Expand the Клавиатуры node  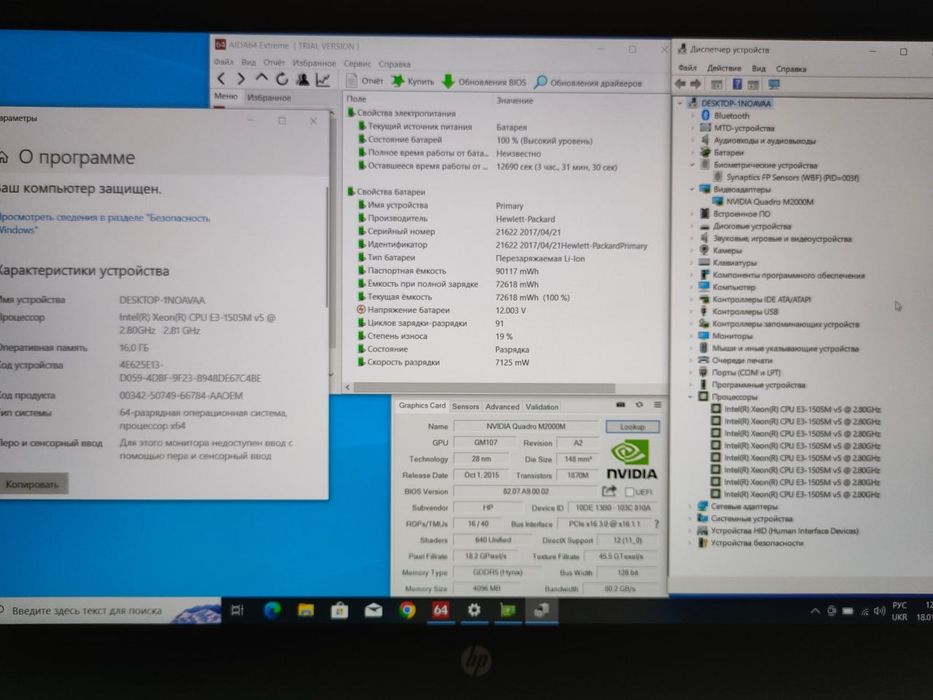pos(693,262)
